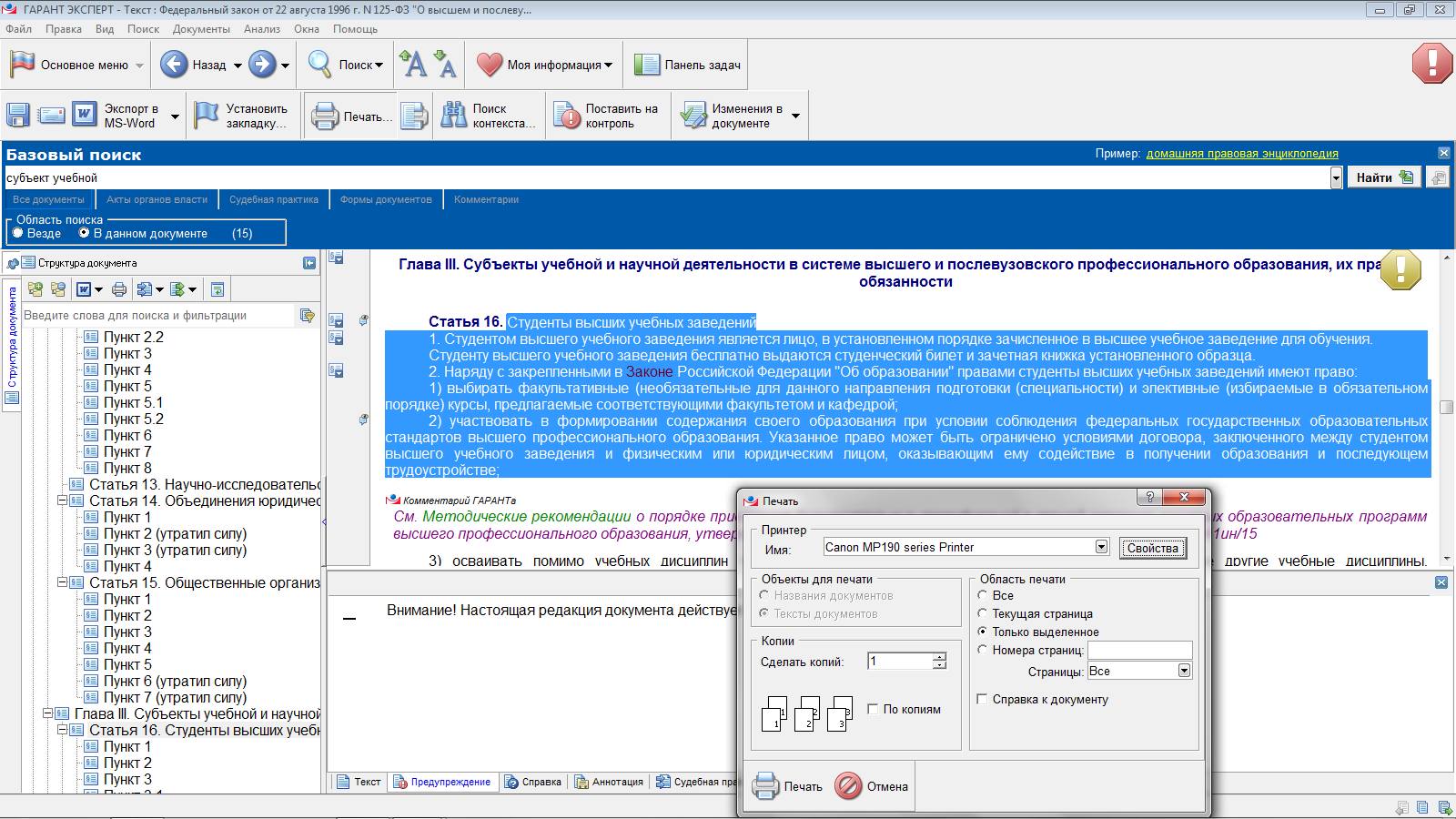Open the Документы menu
This screenshot has height=819, width=1456.
pos(201,29)
